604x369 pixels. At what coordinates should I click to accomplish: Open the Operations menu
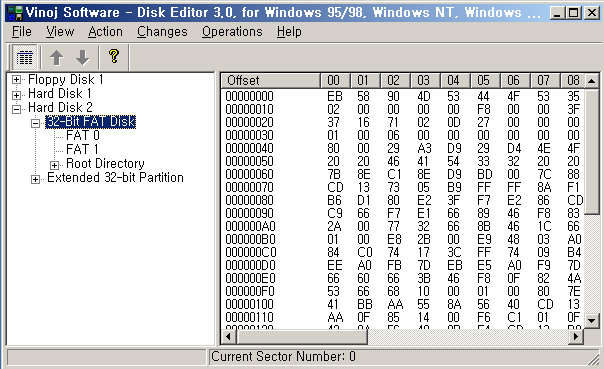click(232, 32)
